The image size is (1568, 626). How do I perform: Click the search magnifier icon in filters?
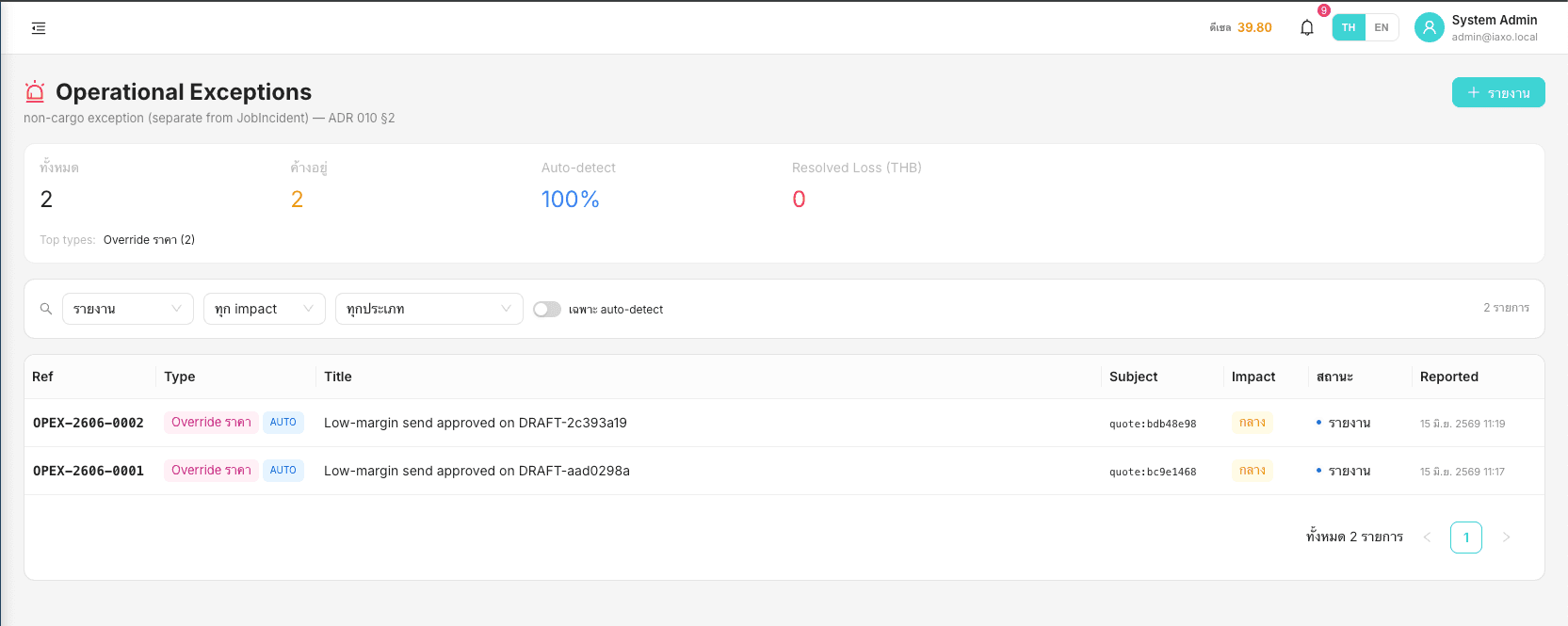45,309
